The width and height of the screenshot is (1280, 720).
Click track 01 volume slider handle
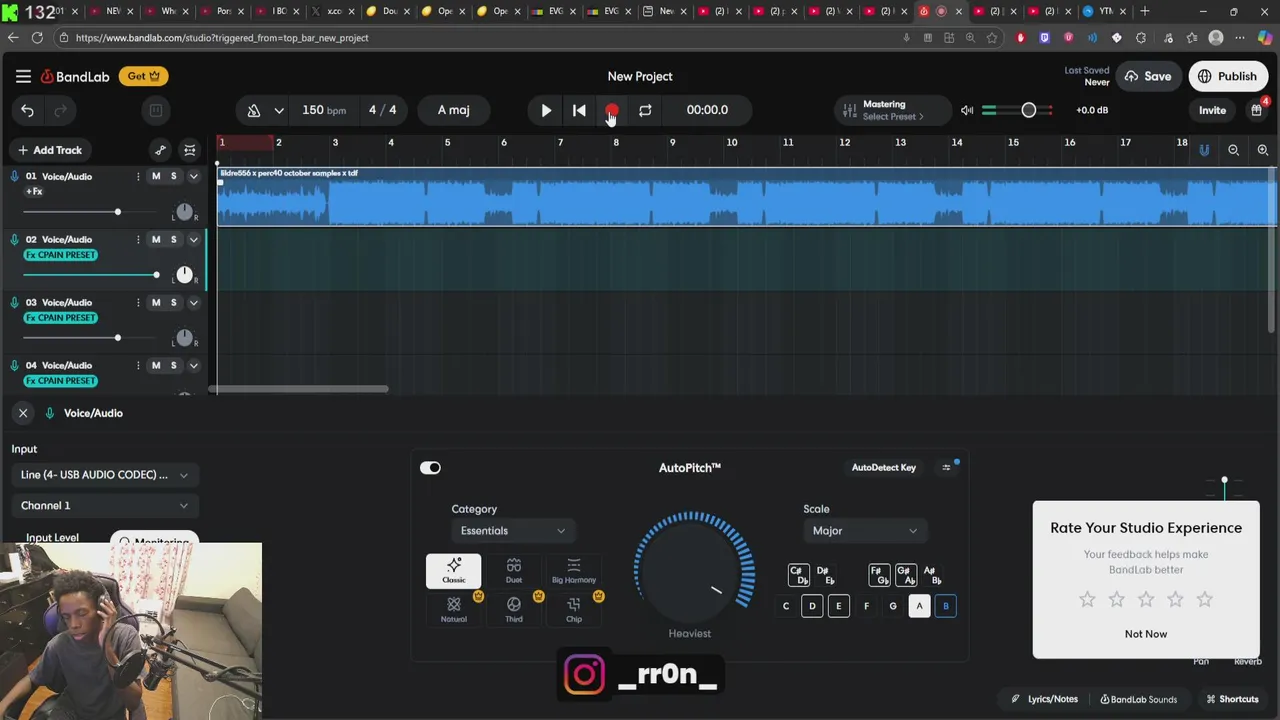coord(117,212)
